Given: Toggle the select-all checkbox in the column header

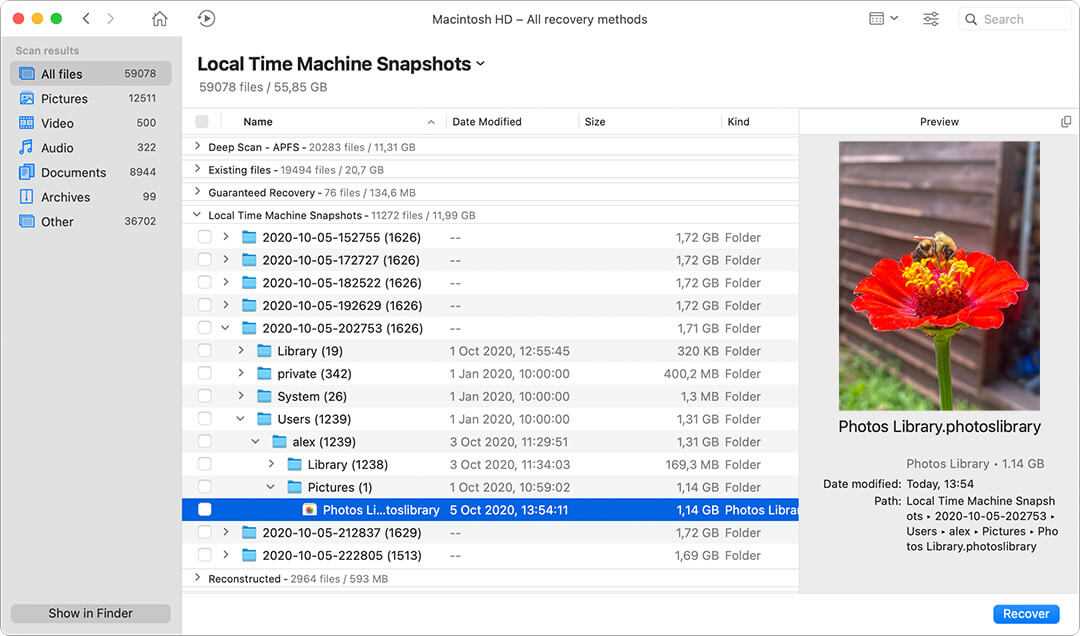Looking at the screenshot, I should click(x=202, y=121).
